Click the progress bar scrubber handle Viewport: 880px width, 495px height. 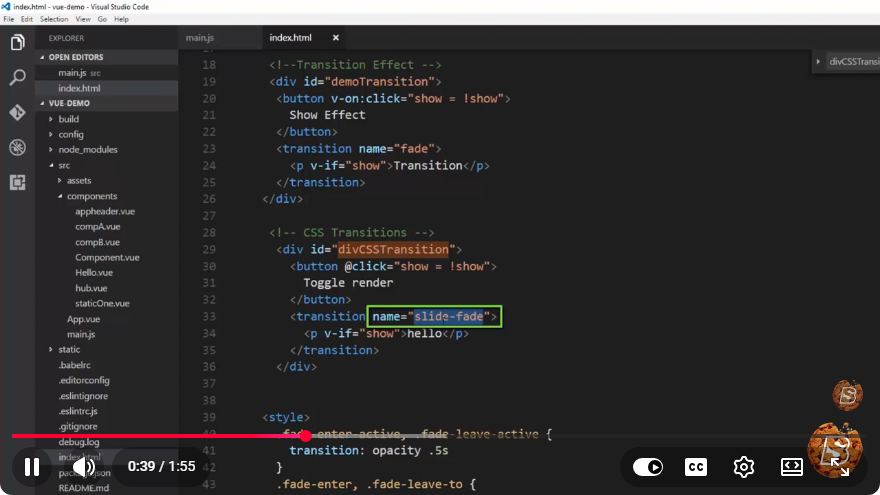pyautogui.click(x=305, y=436)
